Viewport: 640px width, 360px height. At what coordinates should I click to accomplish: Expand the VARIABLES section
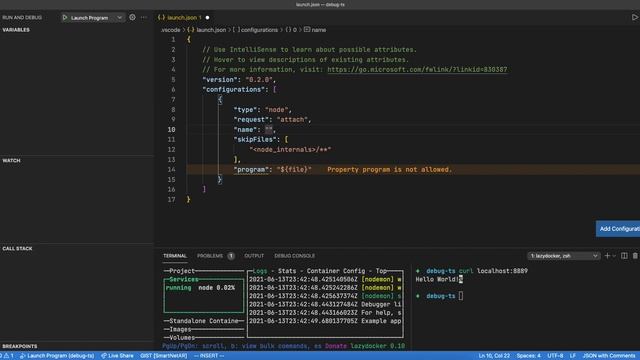click(16, 30)
